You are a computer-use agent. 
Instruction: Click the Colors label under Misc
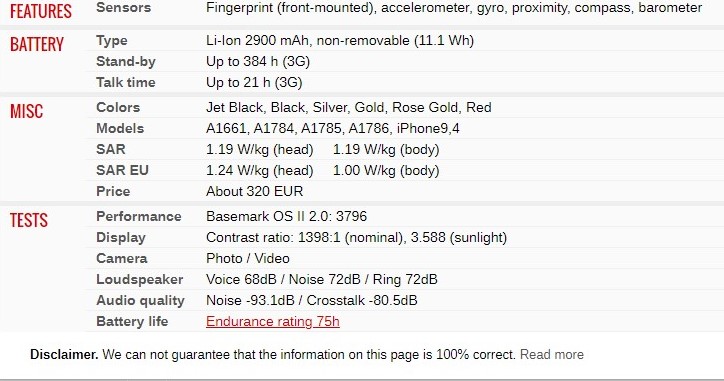[x=118, y=108]
